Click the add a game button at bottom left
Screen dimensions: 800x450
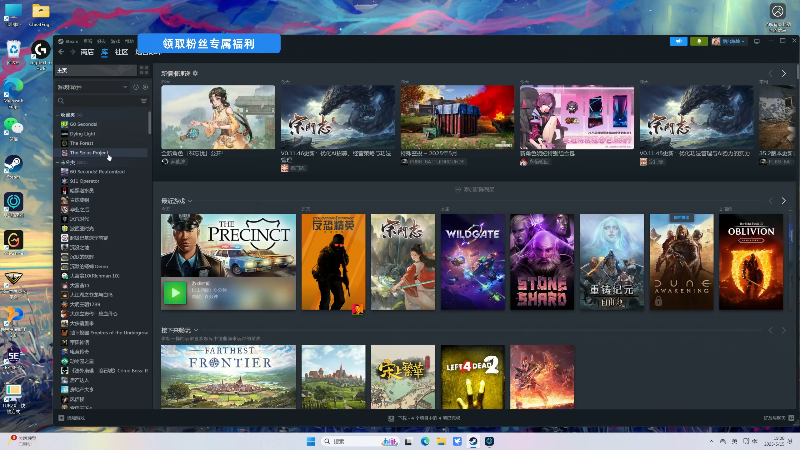tap(72, 418)
